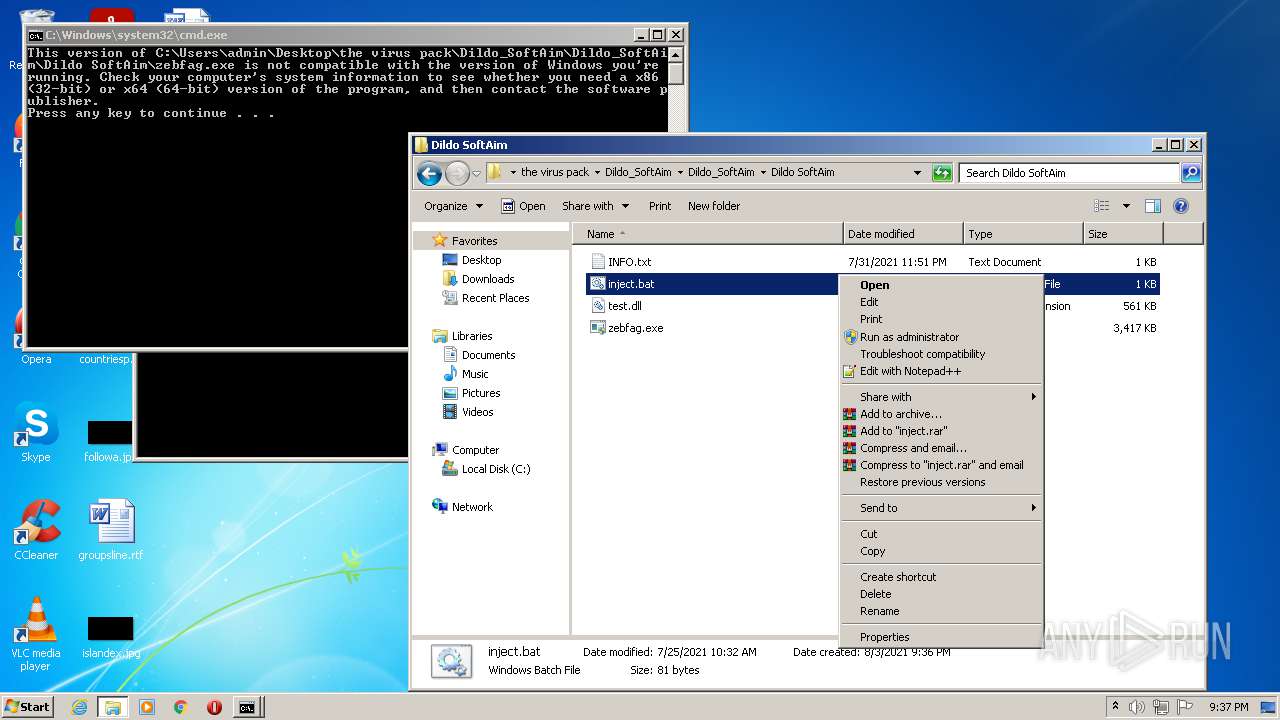Viewport: 1280px width, 720px height.
Task: Click the New folder button
Action: pyautogui.click(x=714, y=206)
